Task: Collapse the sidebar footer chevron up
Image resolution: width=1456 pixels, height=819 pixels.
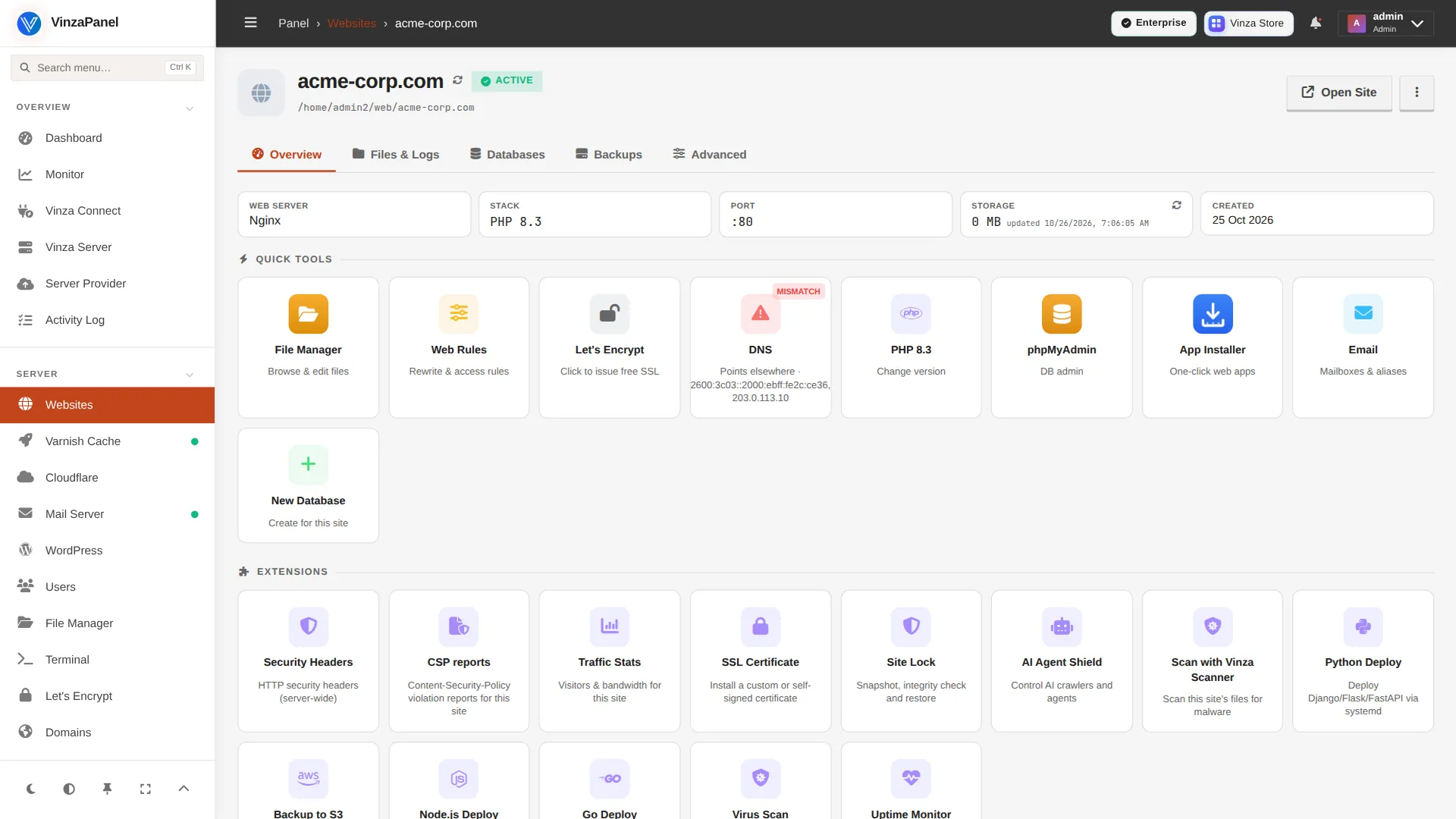Action: [184, 789]
